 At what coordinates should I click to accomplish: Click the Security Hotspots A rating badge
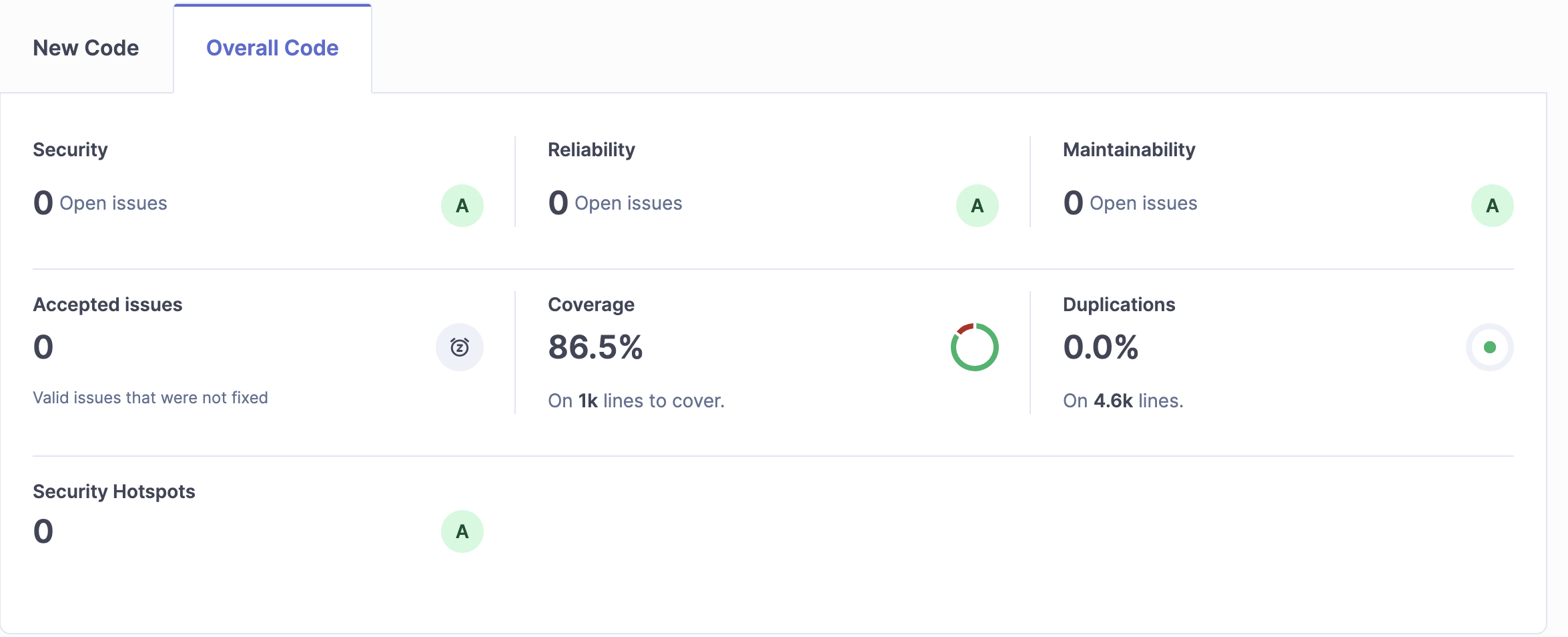(x=462, y=532)
